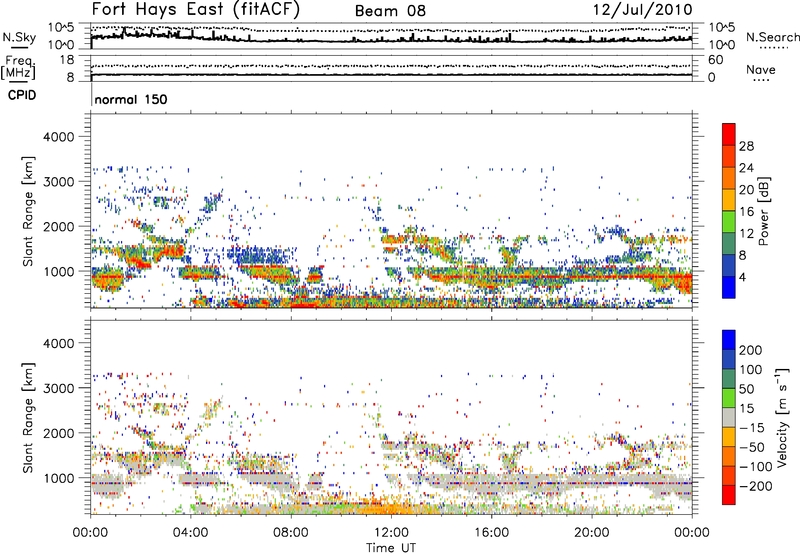Click the '60' tick on the Nave axis
This screenshot has height=554, width=800.
tap(715, 60)
